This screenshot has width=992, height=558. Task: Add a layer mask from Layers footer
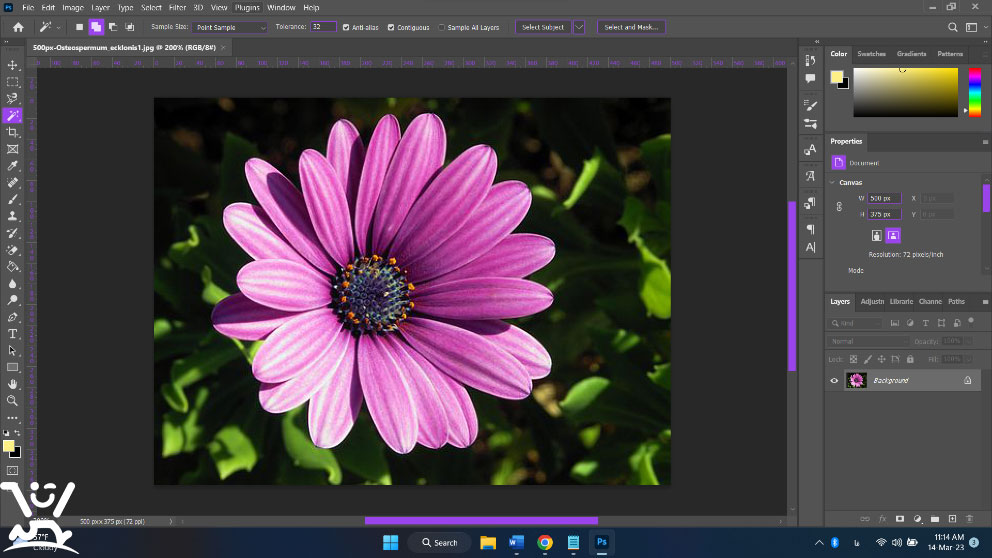pyautogui.click(x=900, y=519)
